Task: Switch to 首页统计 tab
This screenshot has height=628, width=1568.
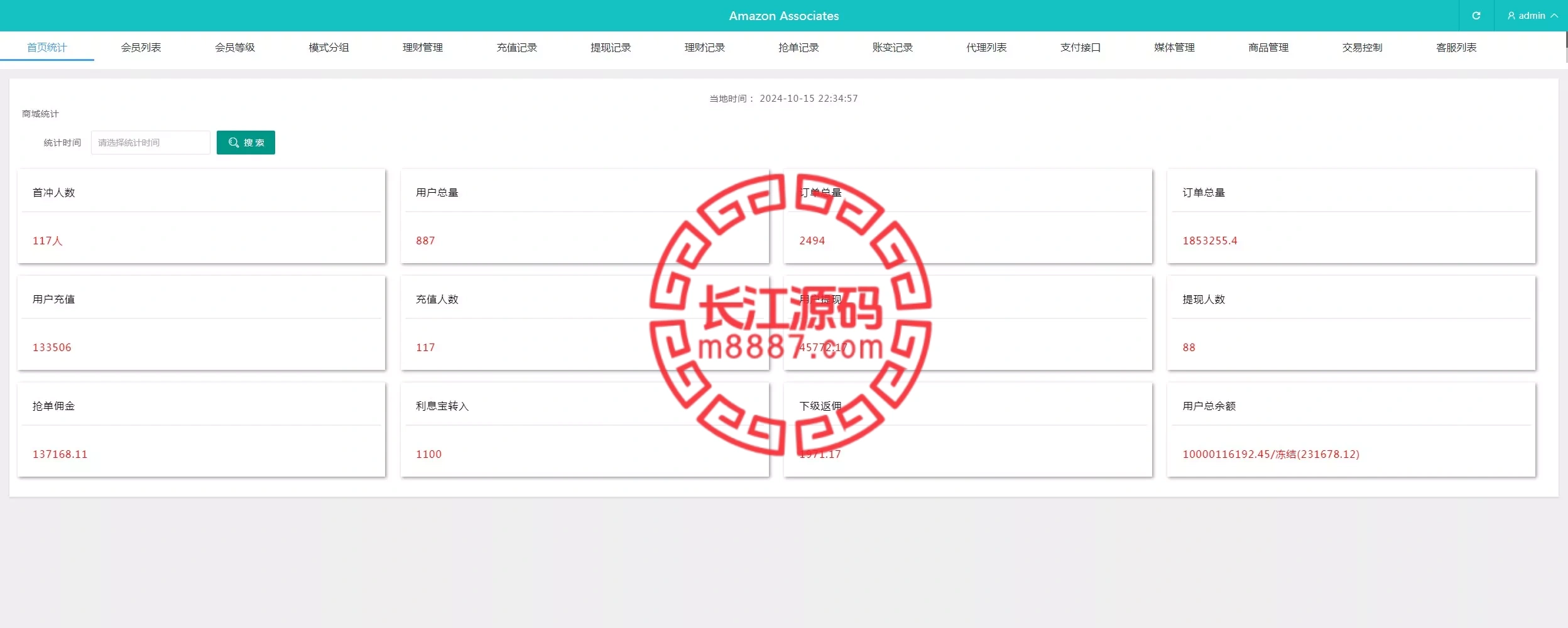Action: click(47, 48)
